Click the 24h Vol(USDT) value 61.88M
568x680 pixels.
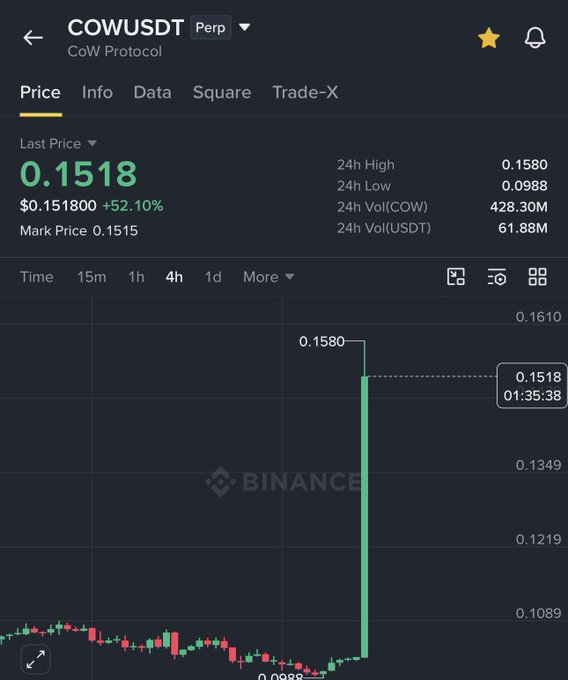click(x=522, y=228)
